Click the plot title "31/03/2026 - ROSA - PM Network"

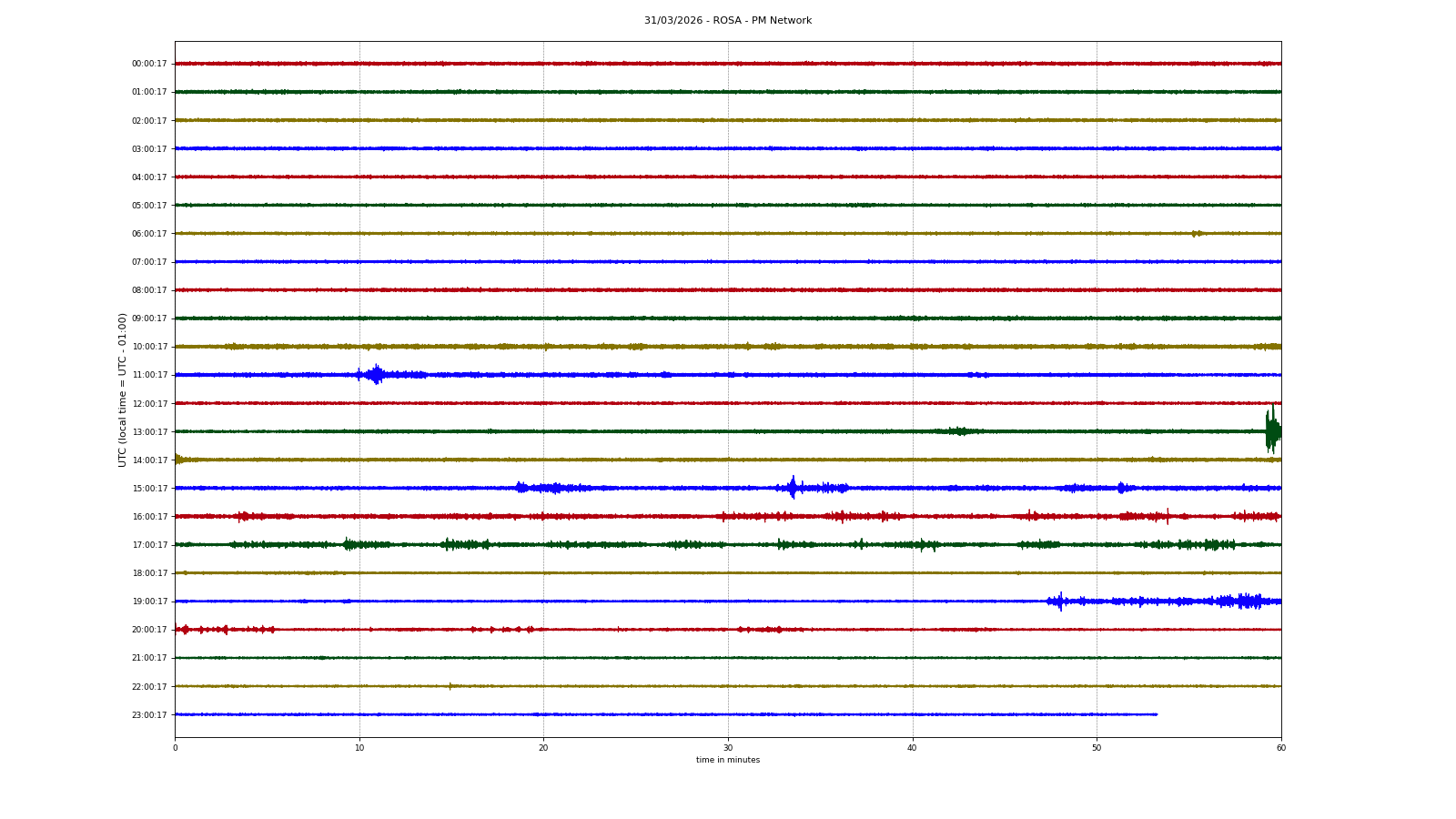(x=727, y=21)
